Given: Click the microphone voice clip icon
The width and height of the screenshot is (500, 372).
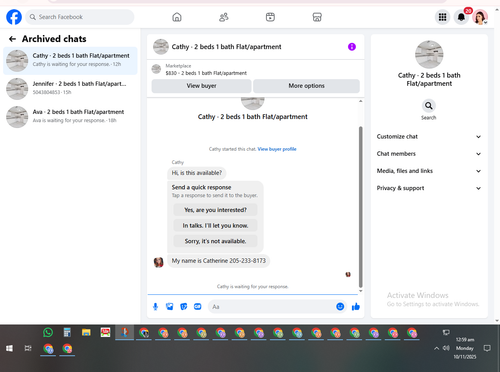Looking at the screenshot, I should (155, 307).
